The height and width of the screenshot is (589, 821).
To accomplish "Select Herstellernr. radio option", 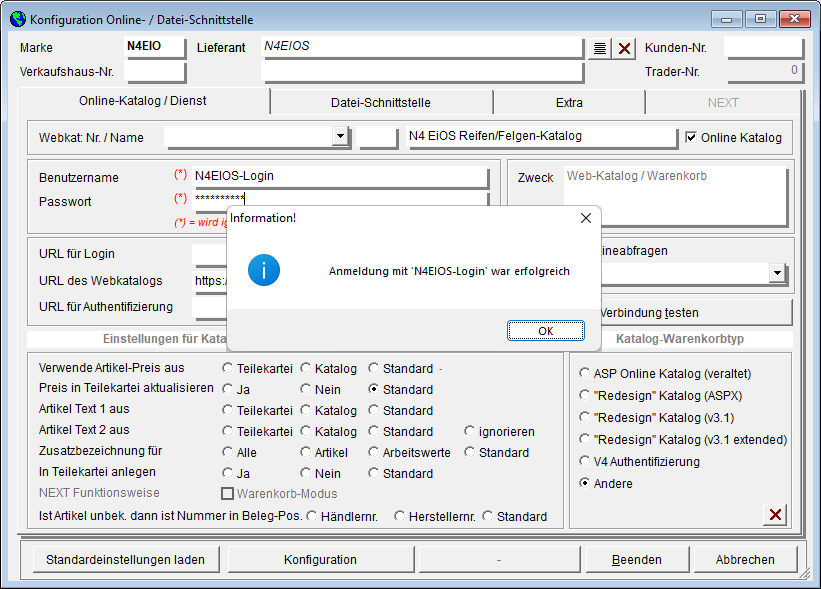I will [400, 516].
